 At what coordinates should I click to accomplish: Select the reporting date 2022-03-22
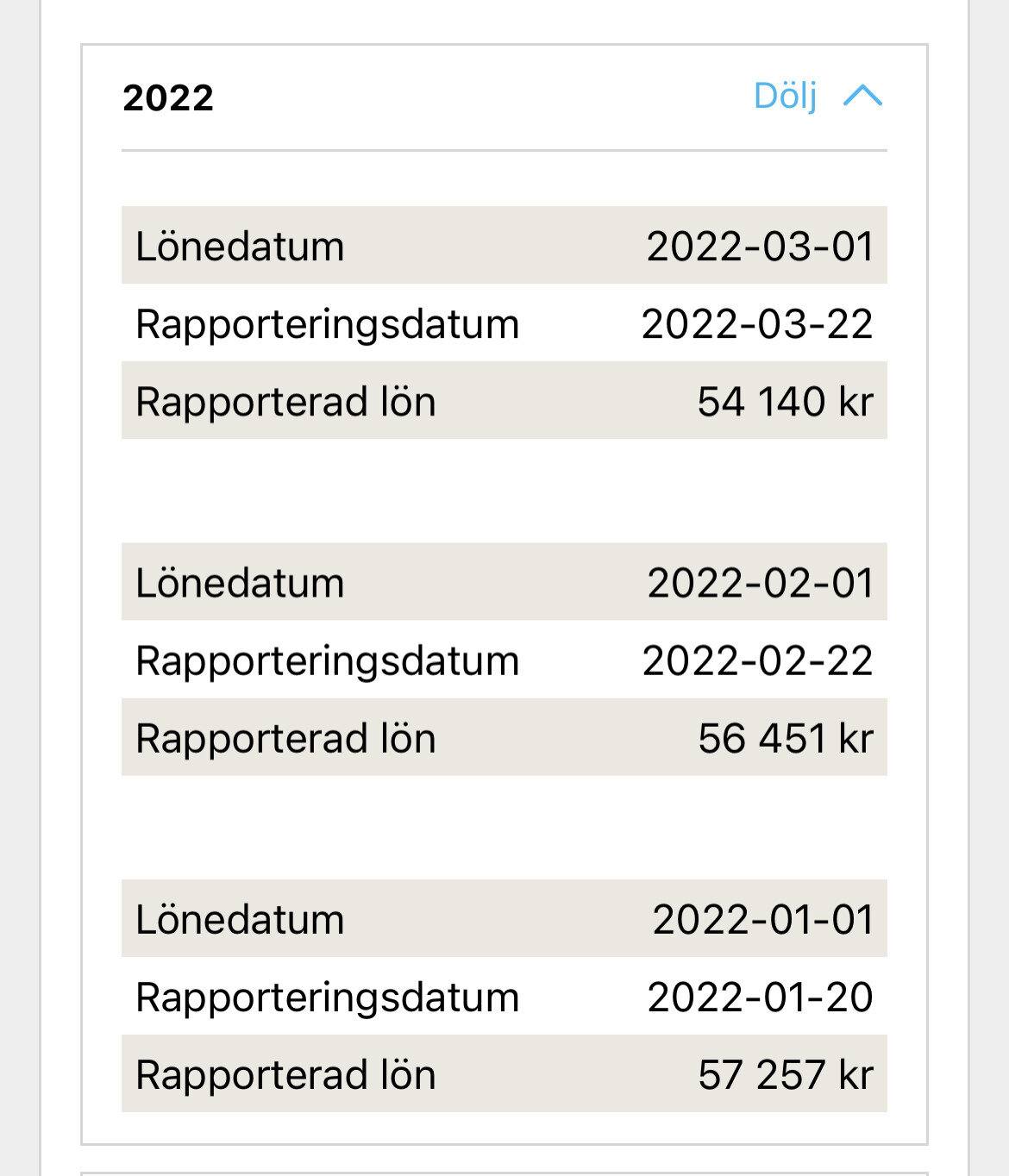coord(757,324)
